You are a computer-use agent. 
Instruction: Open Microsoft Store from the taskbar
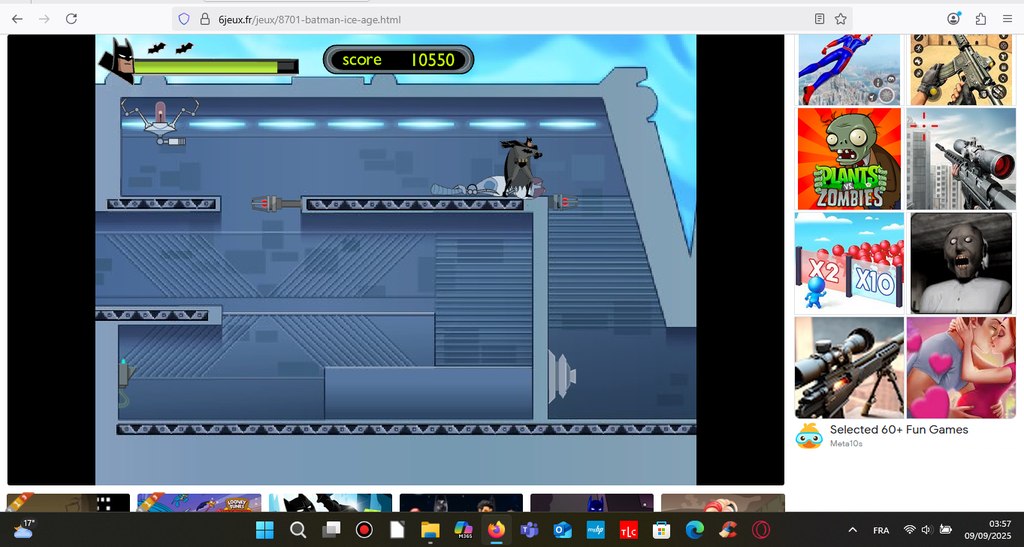[662, 529]
